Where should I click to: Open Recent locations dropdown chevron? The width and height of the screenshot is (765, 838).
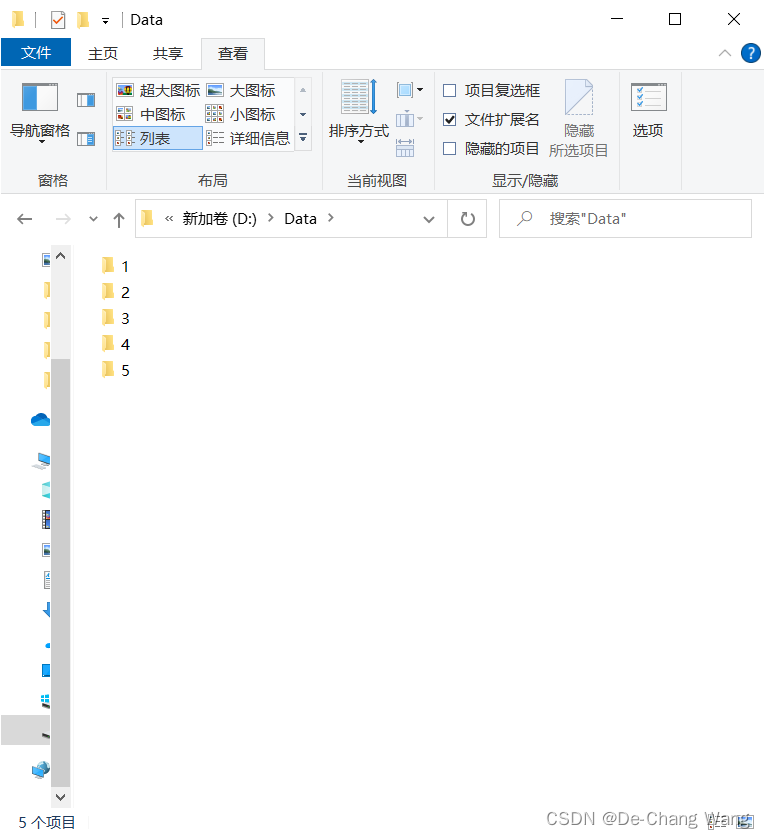coord(93,219)
